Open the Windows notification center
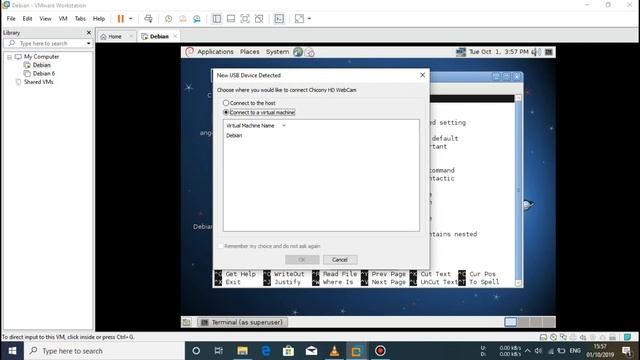The height and width of the screenshot is (360, 640). click(627, 351)
